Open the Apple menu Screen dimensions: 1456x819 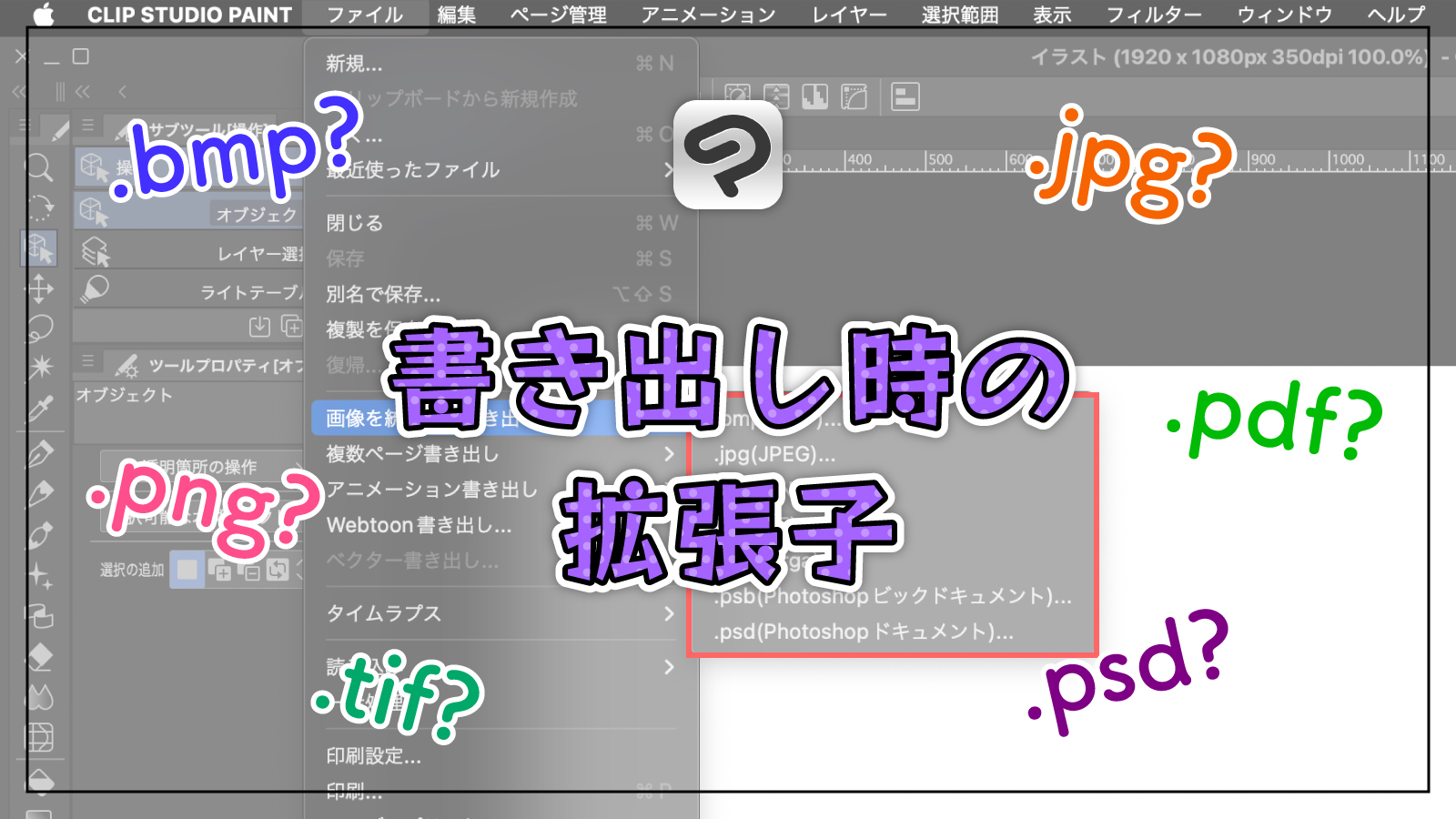click(x=44, y=15)
